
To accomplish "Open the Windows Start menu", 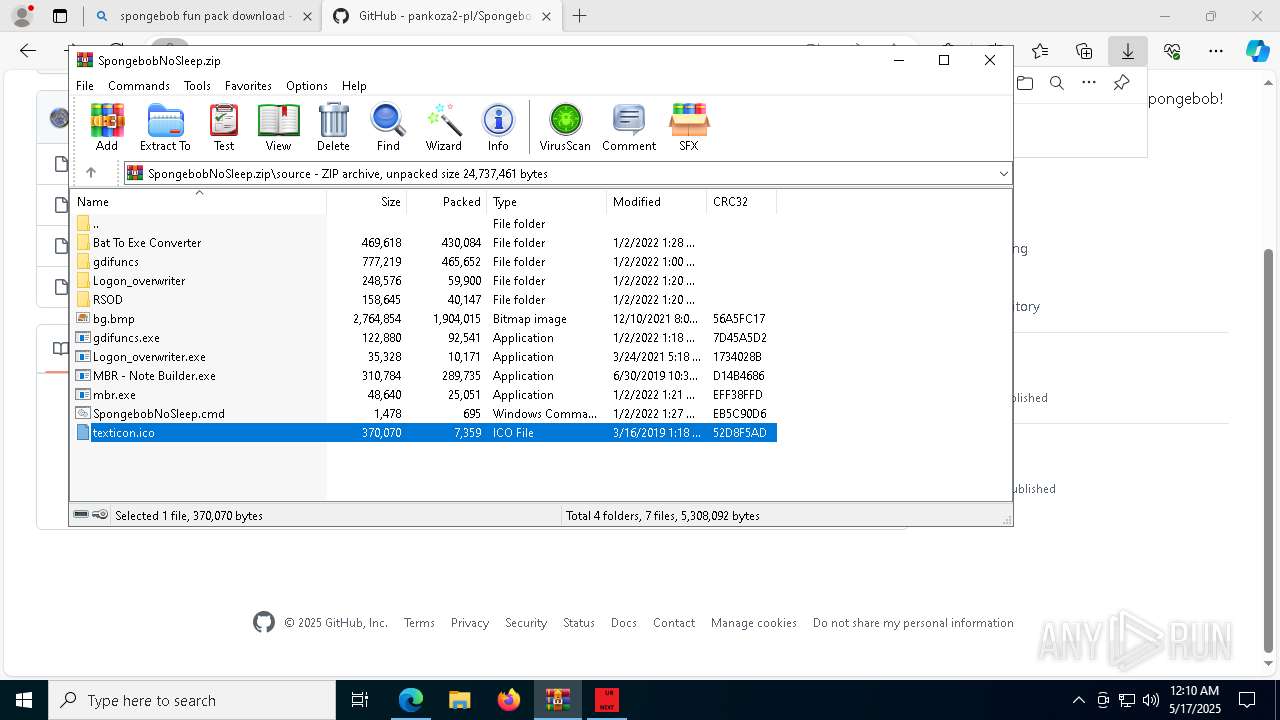I will [23, 700].
